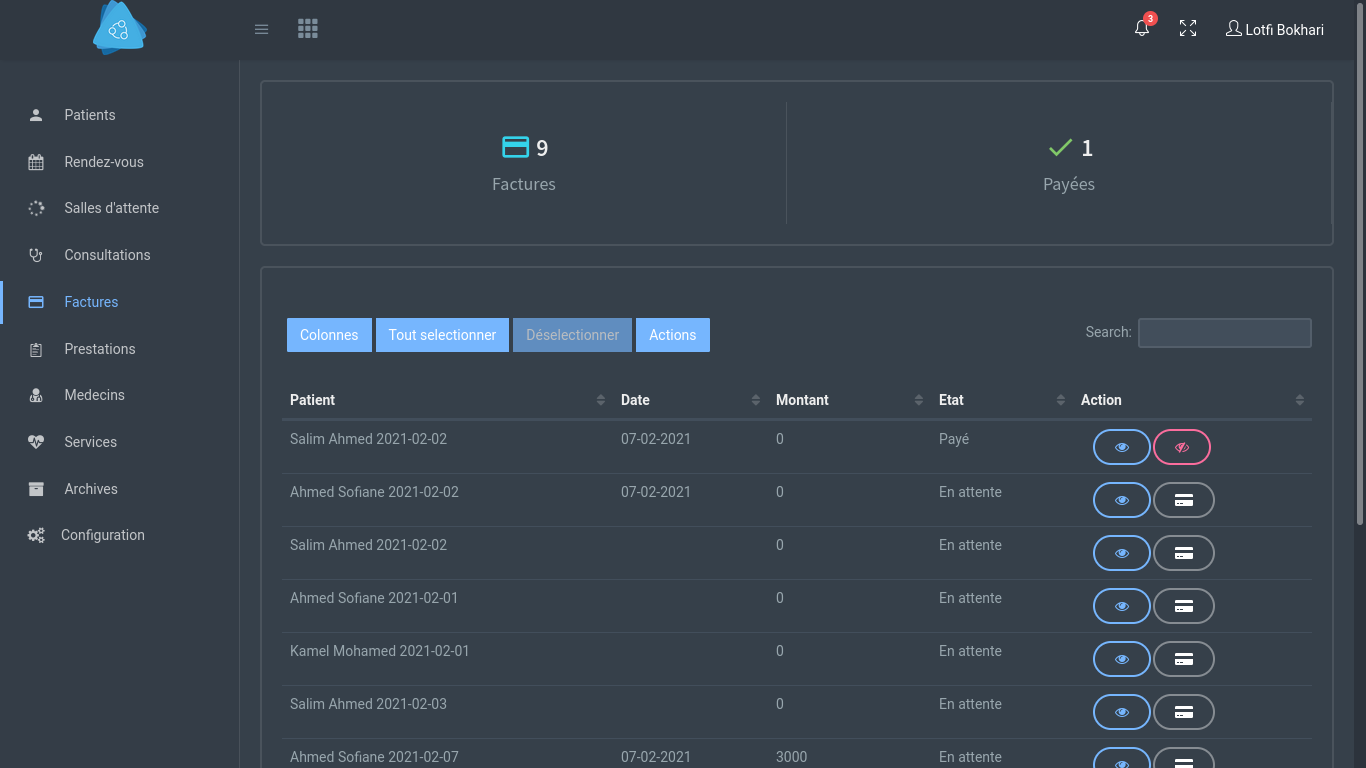Click the page vertical scrollbar

(1360, 265)
